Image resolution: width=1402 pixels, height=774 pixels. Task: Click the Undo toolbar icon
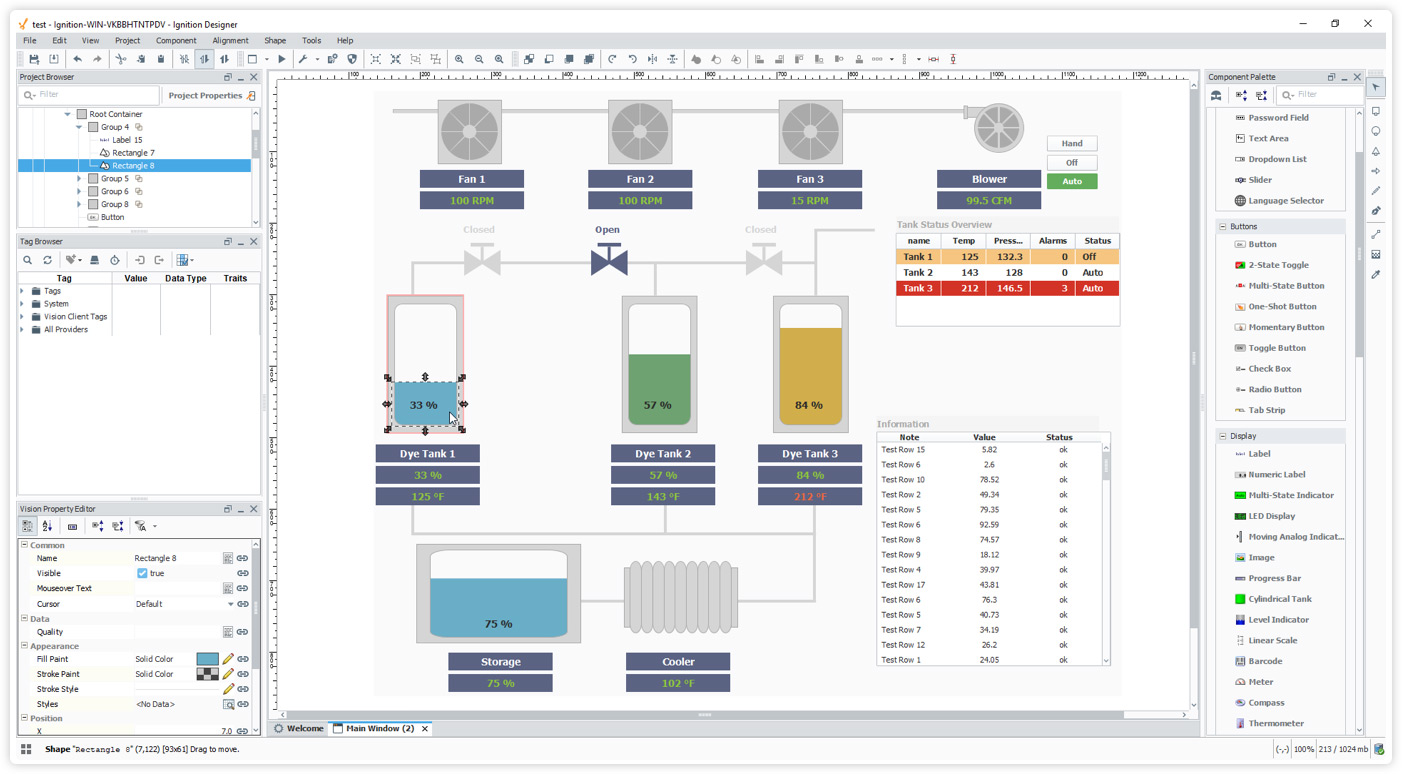78,59
